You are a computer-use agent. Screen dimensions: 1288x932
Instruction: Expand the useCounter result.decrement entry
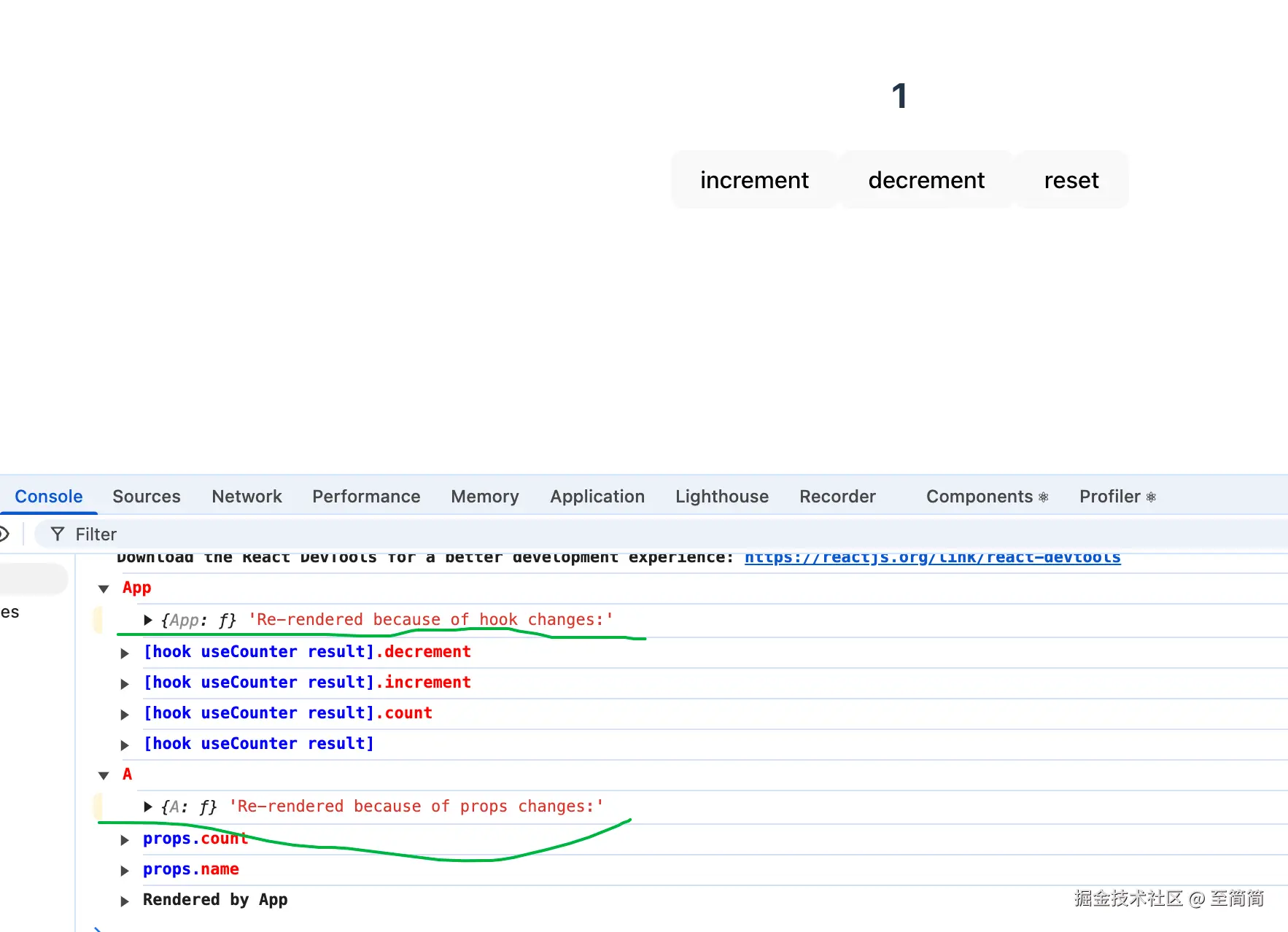tap(125, 653)
